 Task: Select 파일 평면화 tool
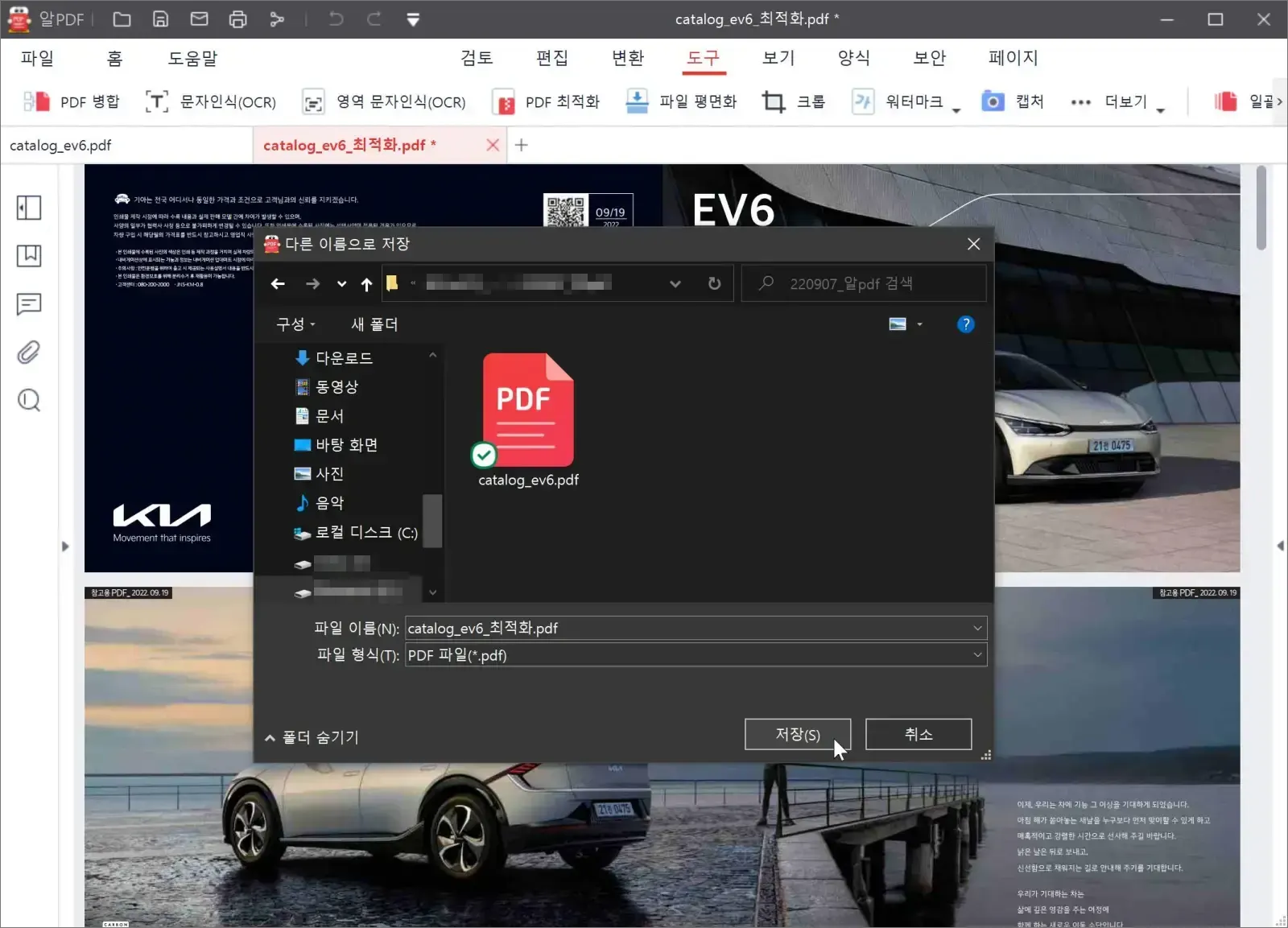pyautogui.click(x=682, y=101)
